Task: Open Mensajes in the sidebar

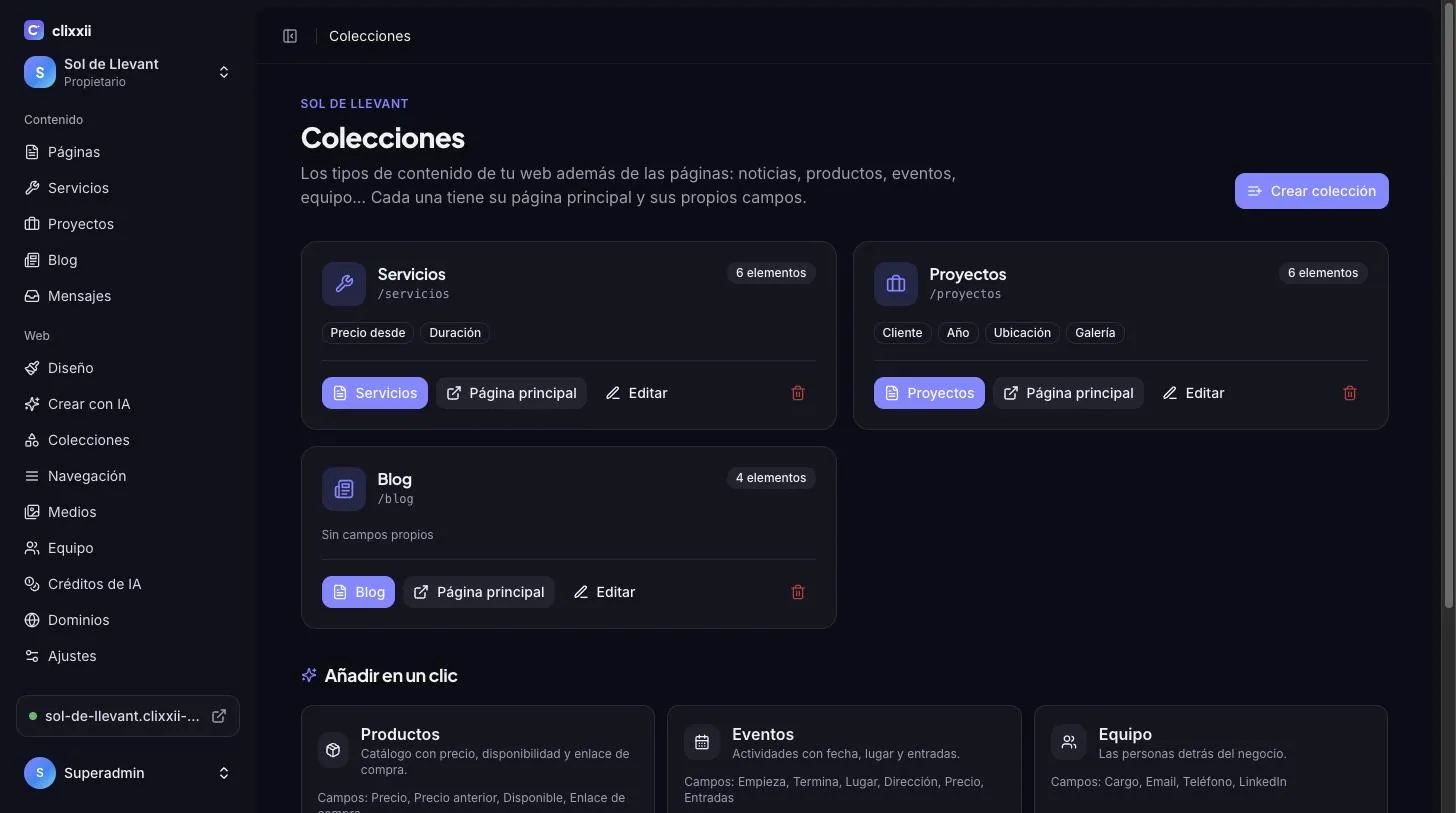Action: [128, 296]
